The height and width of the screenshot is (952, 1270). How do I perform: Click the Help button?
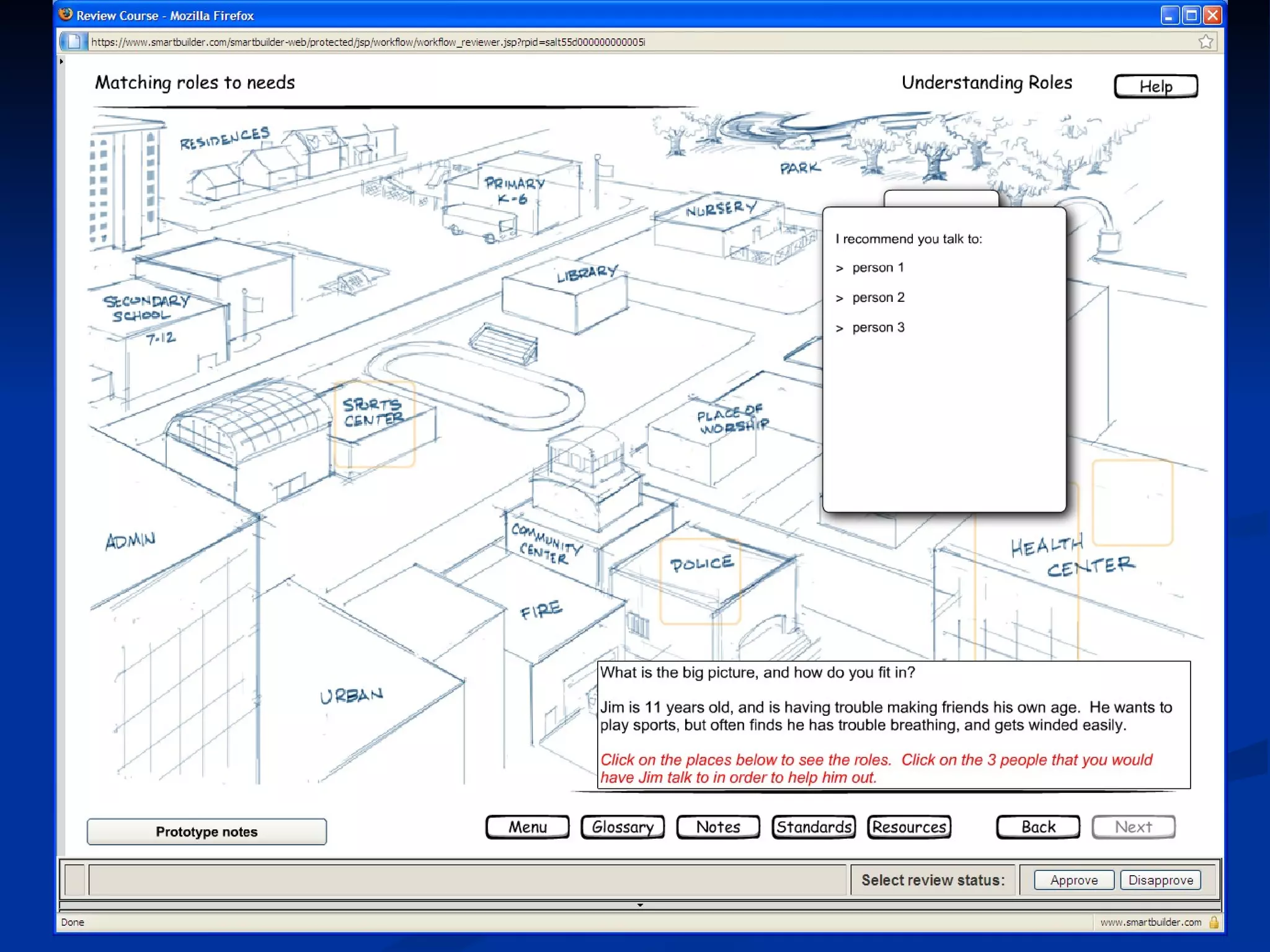1155,86
